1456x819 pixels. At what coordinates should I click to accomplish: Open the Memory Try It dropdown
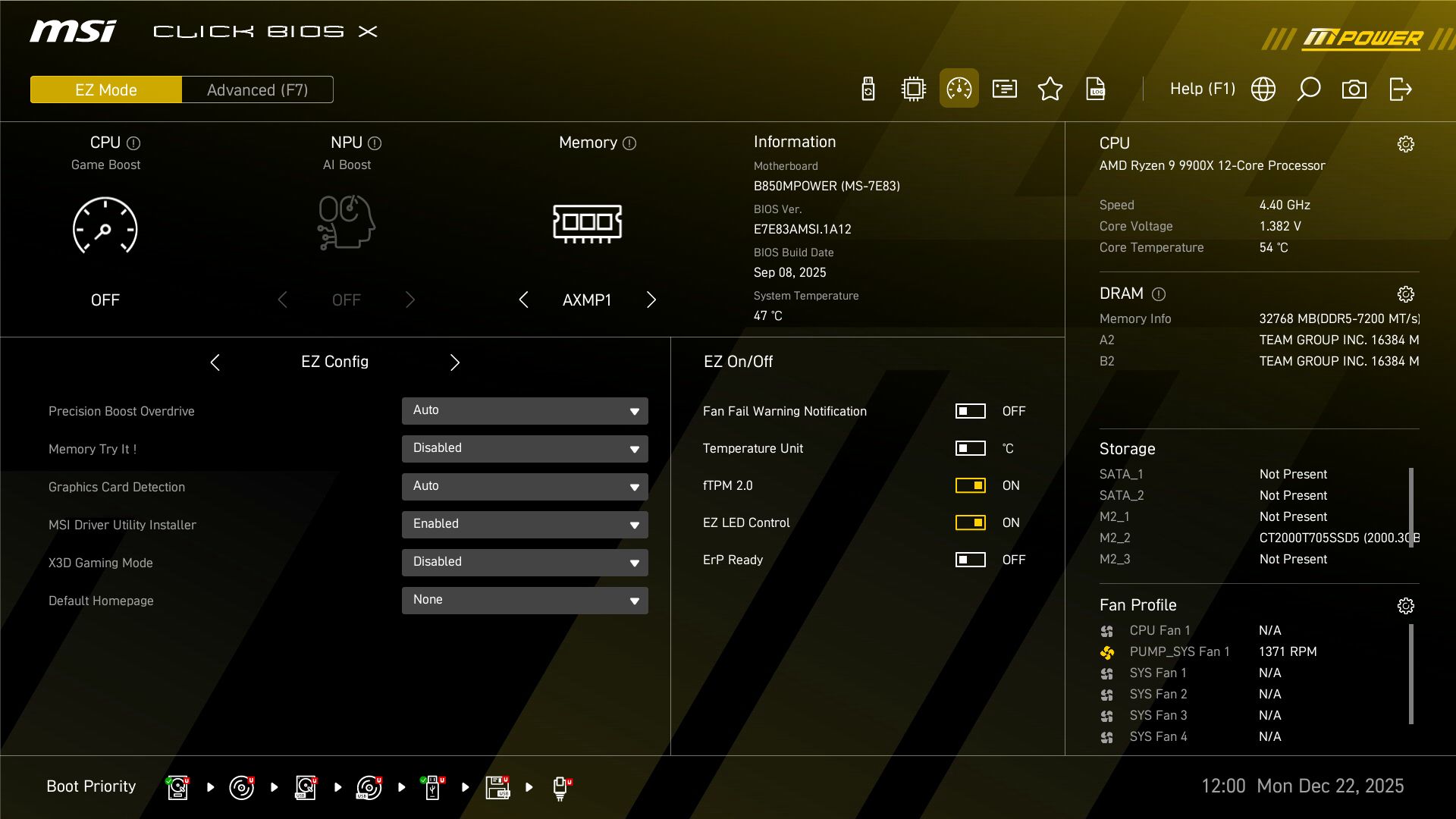tap(525, 448)
